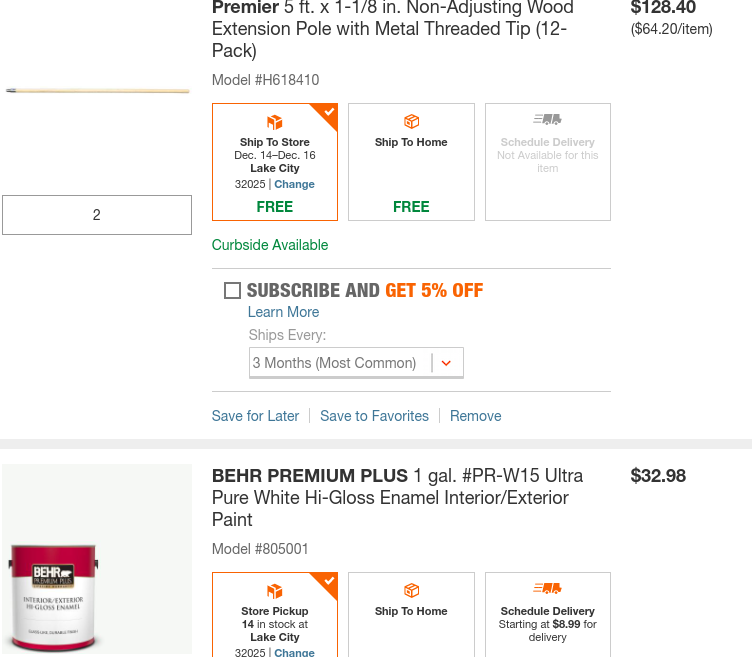This screenshot has width=752, height=657.
Task: Remove the extension pole from cart
Action: tap(475, 416)
